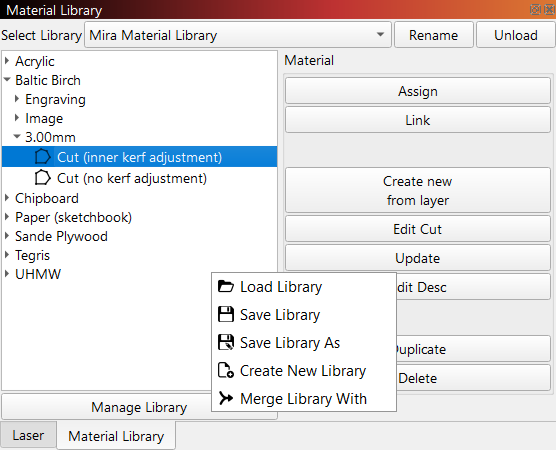Image resolution: width=556 pixels, height=450 pixels.
Task: Expand the Acrylic material group
Action: pyautogui.click(x=7, y=61)
